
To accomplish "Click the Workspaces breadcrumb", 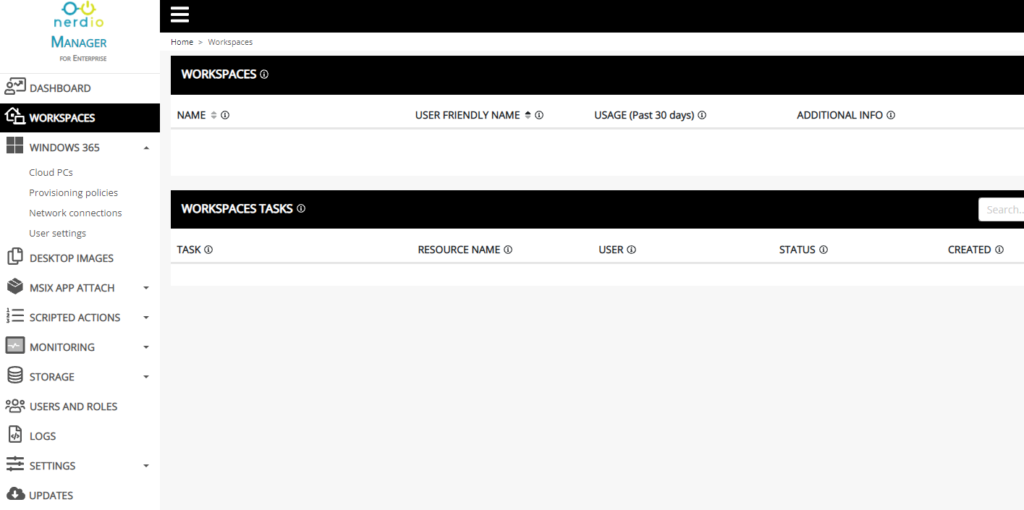I will (230, 42).
